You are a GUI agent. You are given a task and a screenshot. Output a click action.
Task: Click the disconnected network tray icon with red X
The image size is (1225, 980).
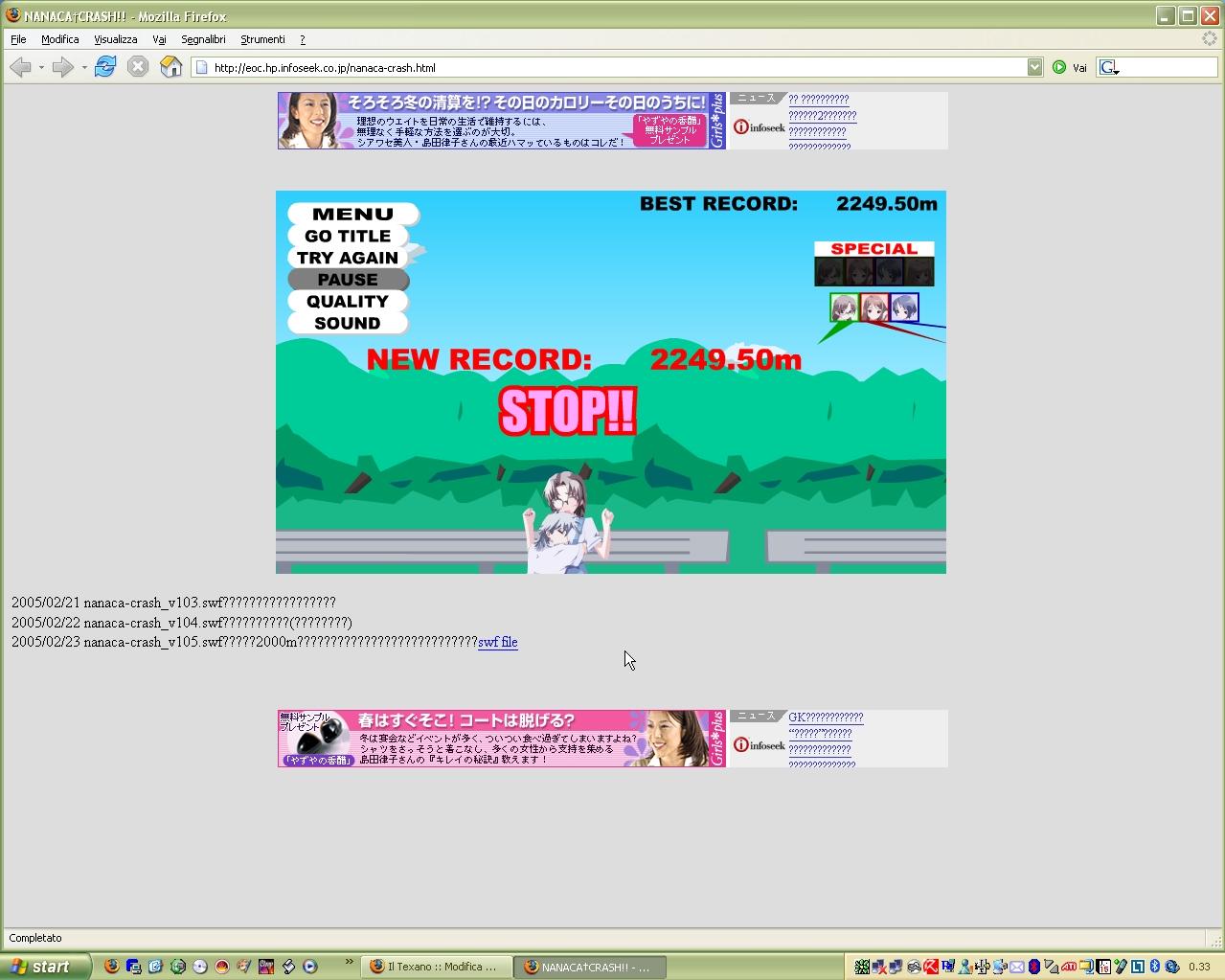coord(878,967)
